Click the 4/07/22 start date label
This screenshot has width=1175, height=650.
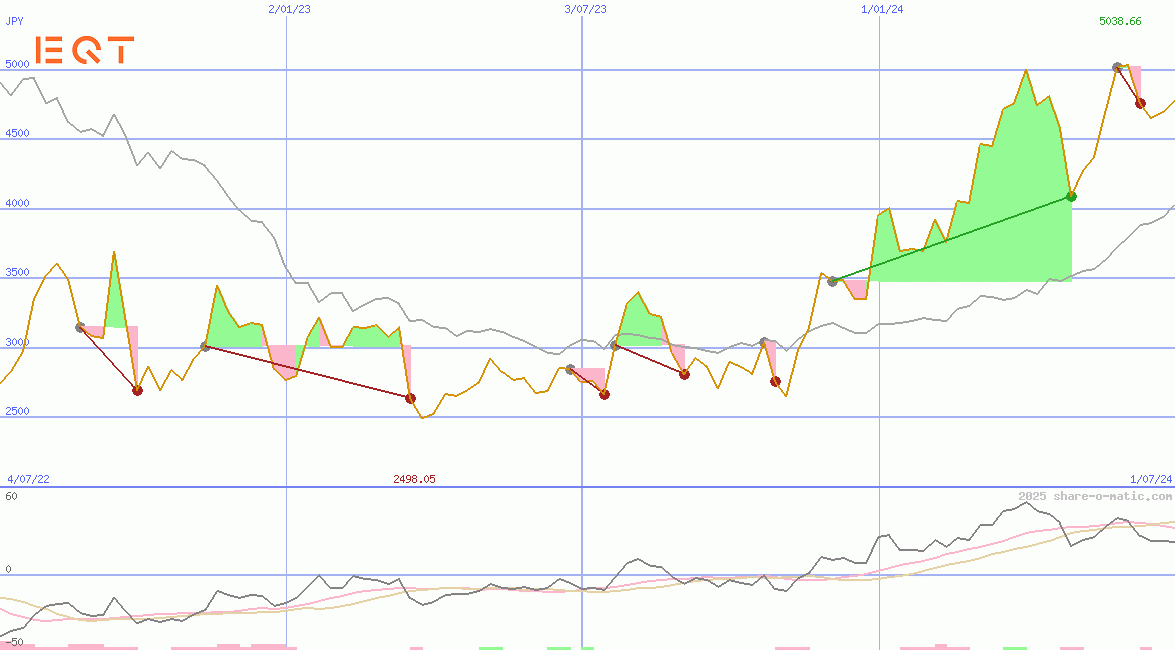pyautogui.click(x=28, y=479)
